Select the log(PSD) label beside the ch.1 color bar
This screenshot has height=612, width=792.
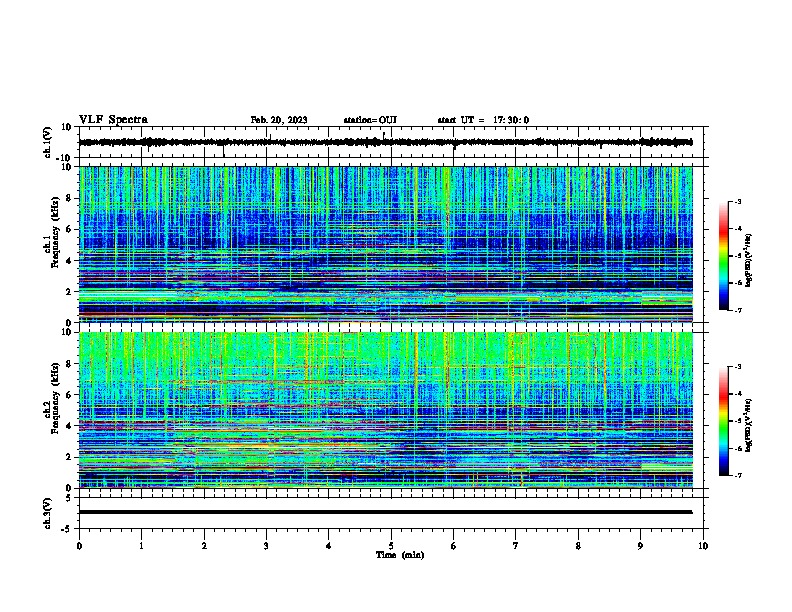pyautogui.click(x=748, y=261)
